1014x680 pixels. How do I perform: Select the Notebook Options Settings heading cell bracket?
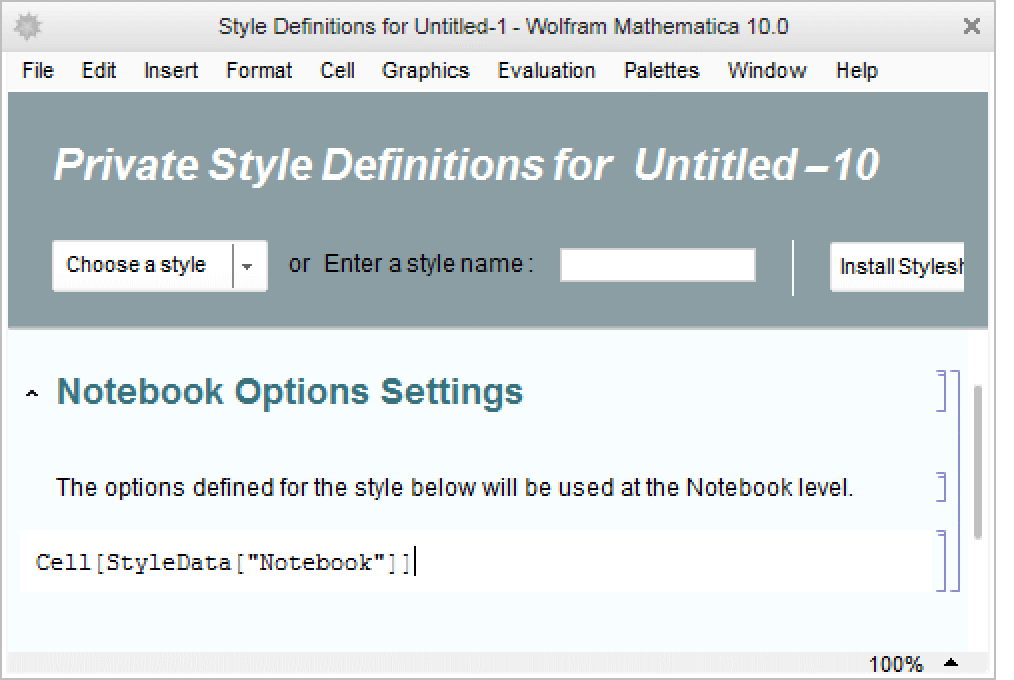(942, 391)
